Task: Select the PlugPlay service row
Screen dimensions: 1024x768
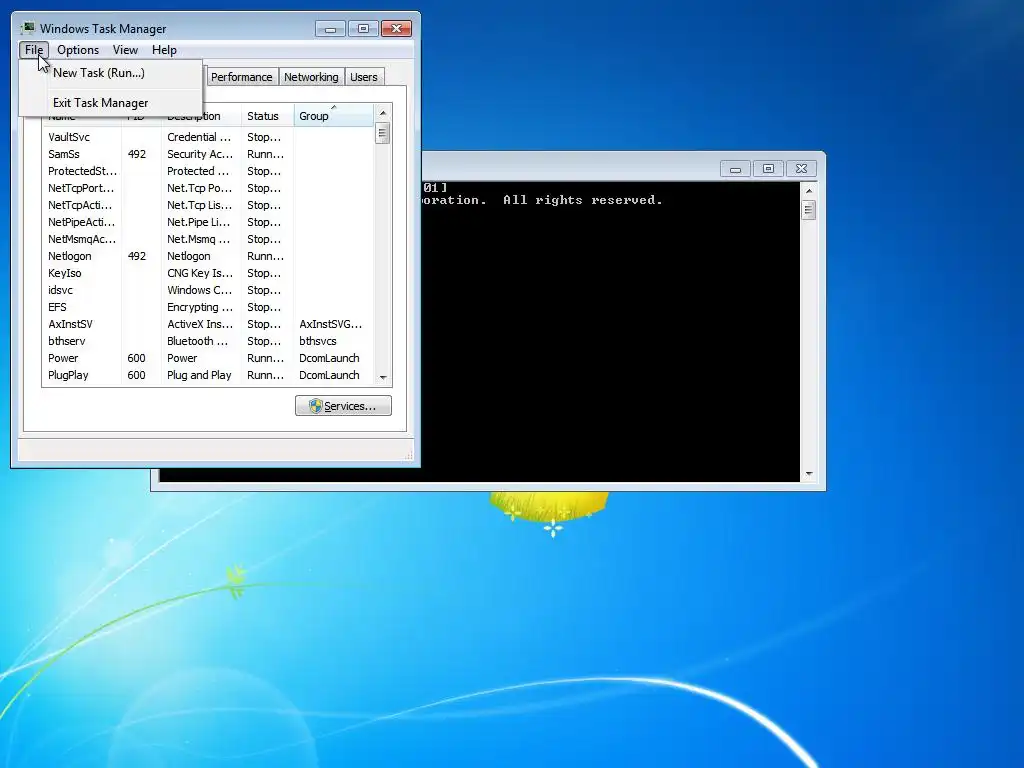Action: pos(208,375)
